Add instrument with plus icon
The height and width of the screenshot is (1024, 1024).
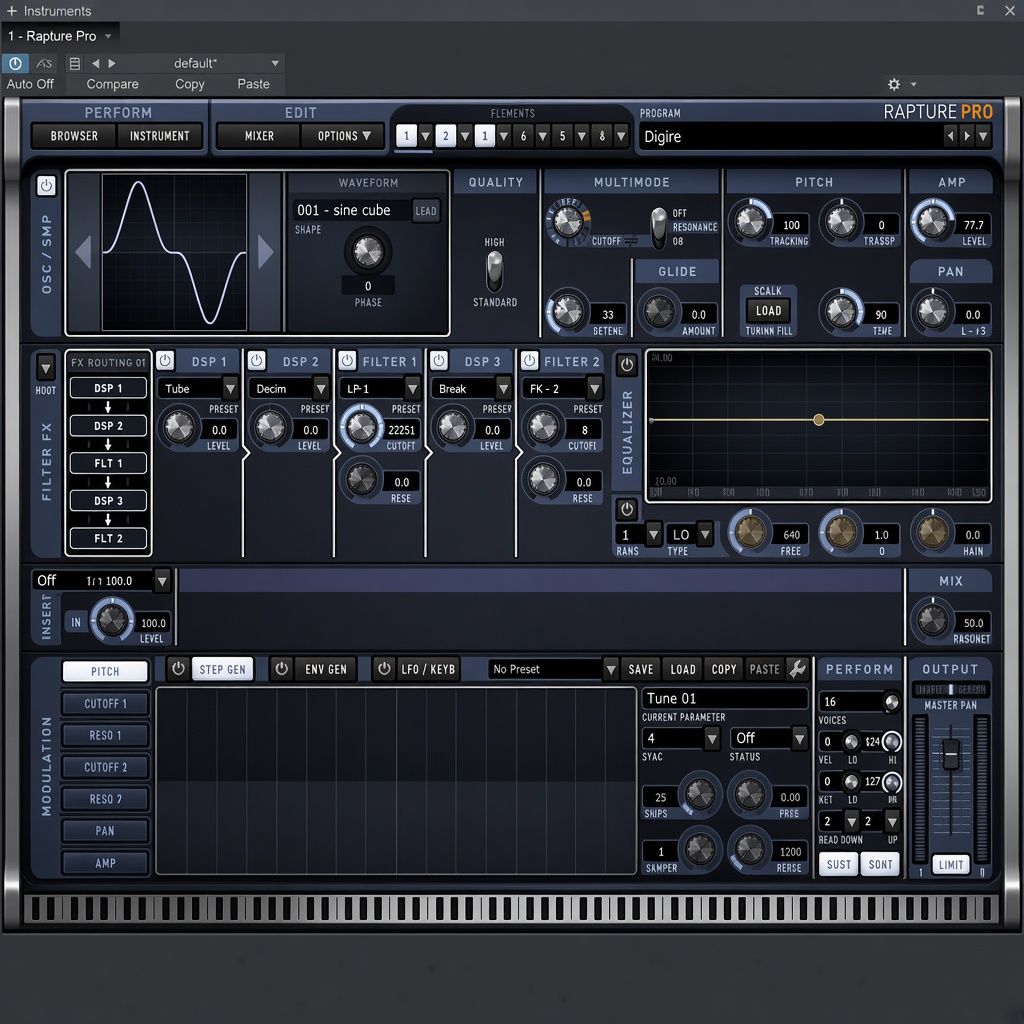pyautogui.click(x=12, y=11)
